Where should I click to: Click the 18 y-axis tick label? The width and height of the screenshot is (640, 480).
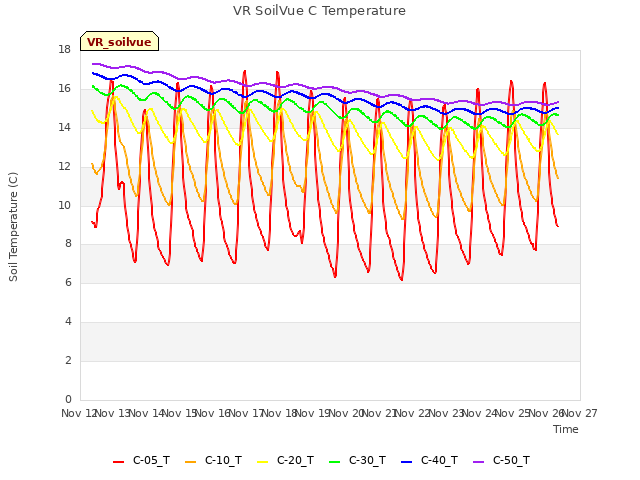(64, 50)
